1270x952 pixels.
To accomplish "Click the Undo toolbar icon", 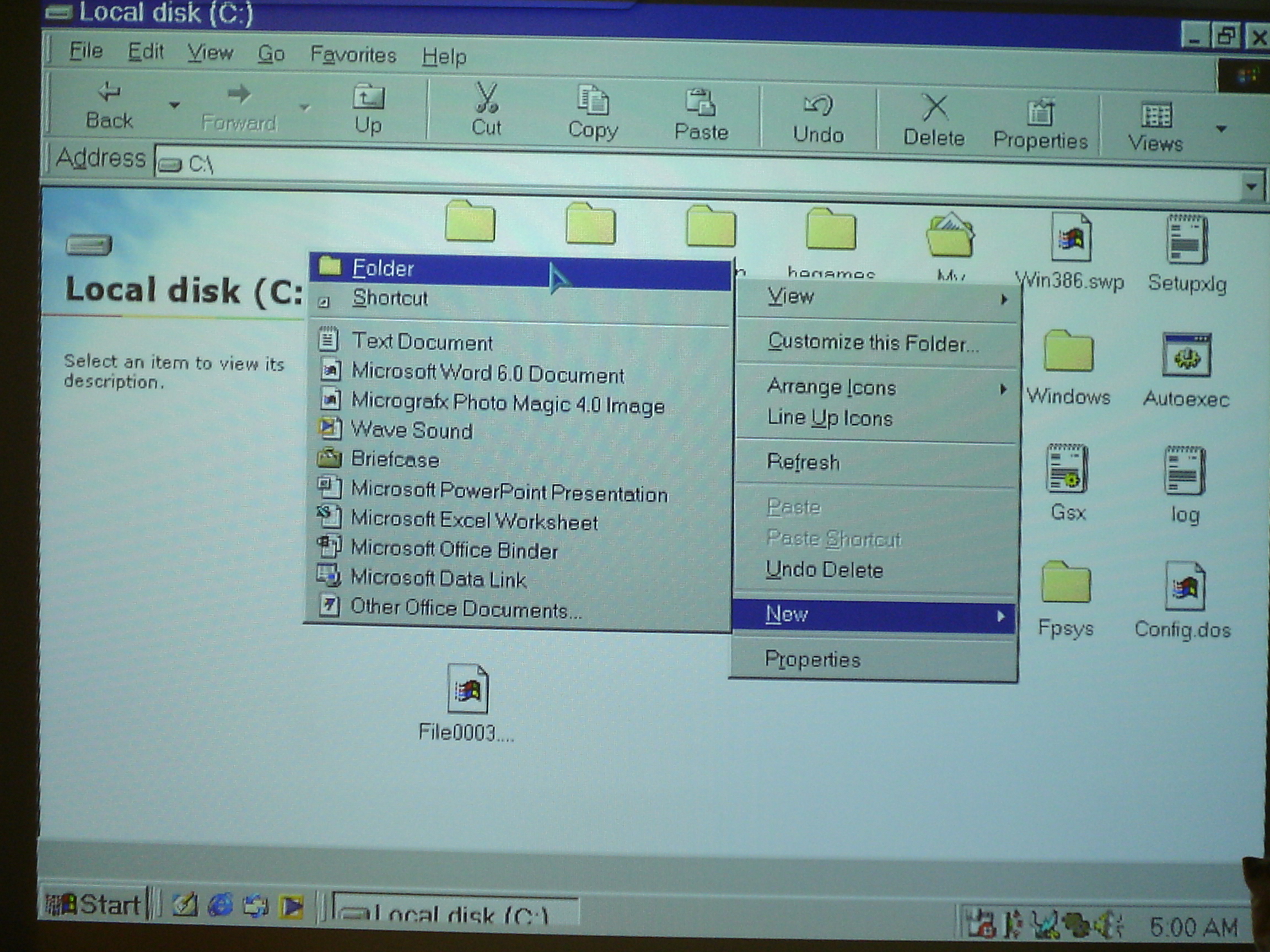I will [817, 105].
